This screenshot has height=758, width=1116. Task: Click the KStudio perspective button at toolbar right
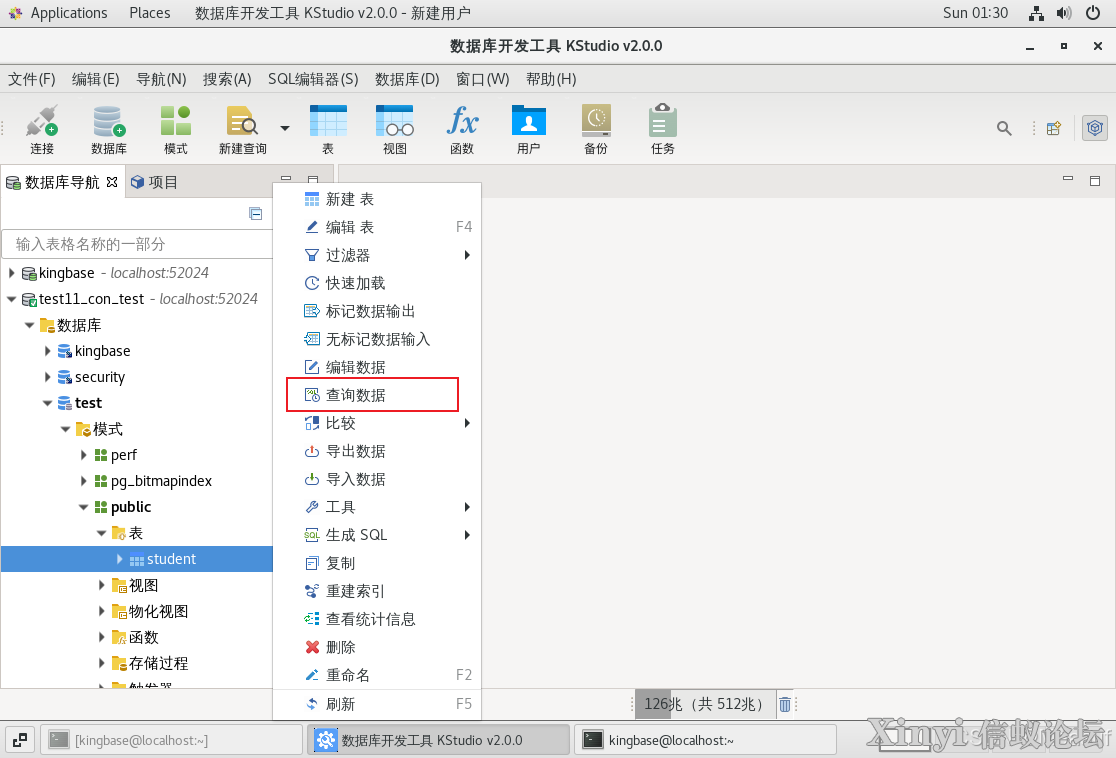tap(1095, 128)
